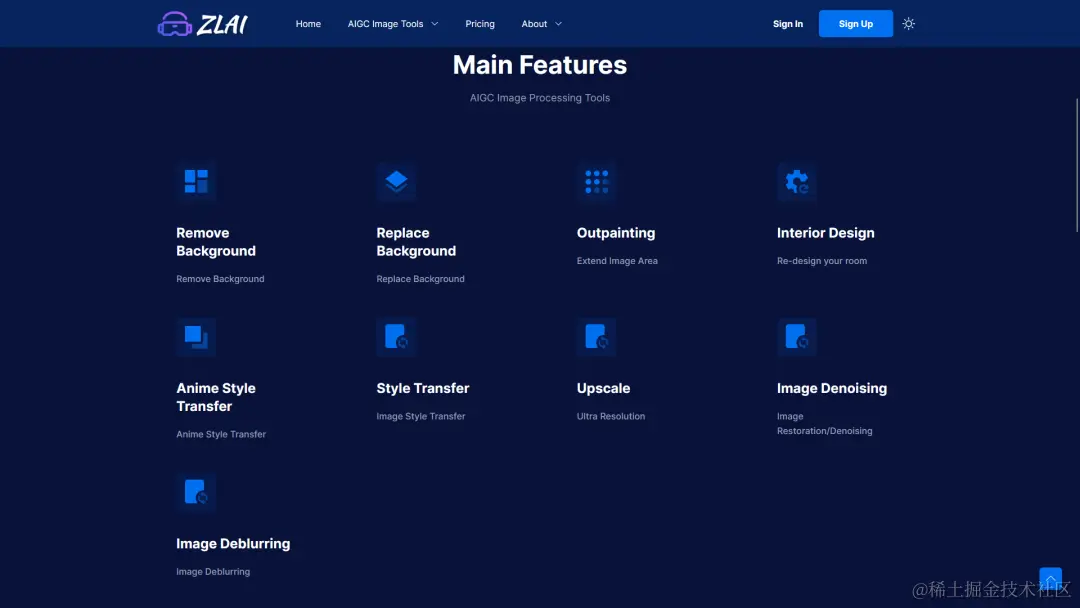Click the Outpainting dots grid icon

tap(596, 182)
